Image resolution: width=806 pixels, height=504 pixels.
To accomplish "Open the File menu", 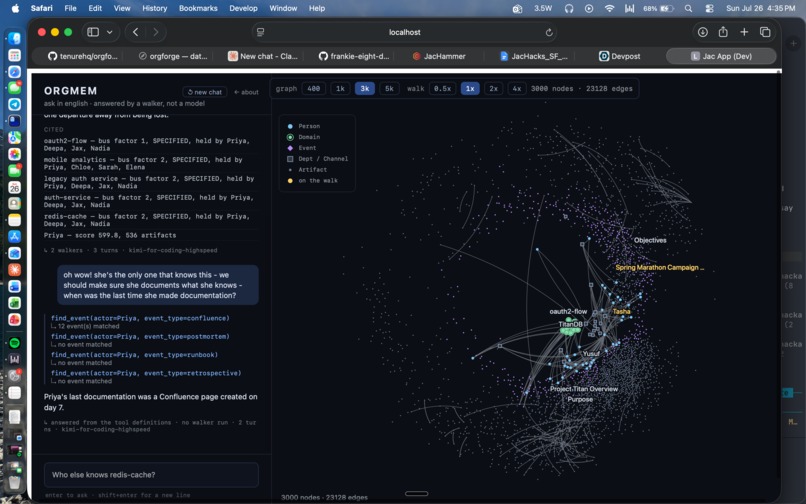I will coord(70,8).
